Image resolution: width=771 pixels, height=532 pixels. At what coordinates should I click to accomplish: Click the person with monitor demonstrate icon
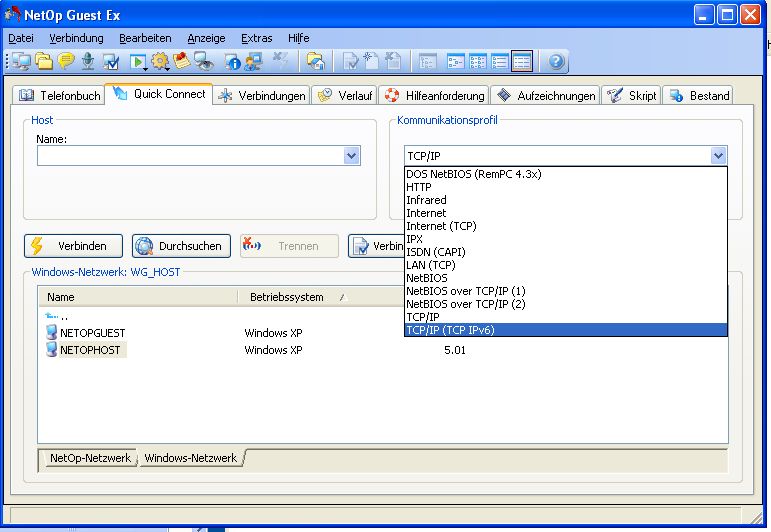[254, 61]
